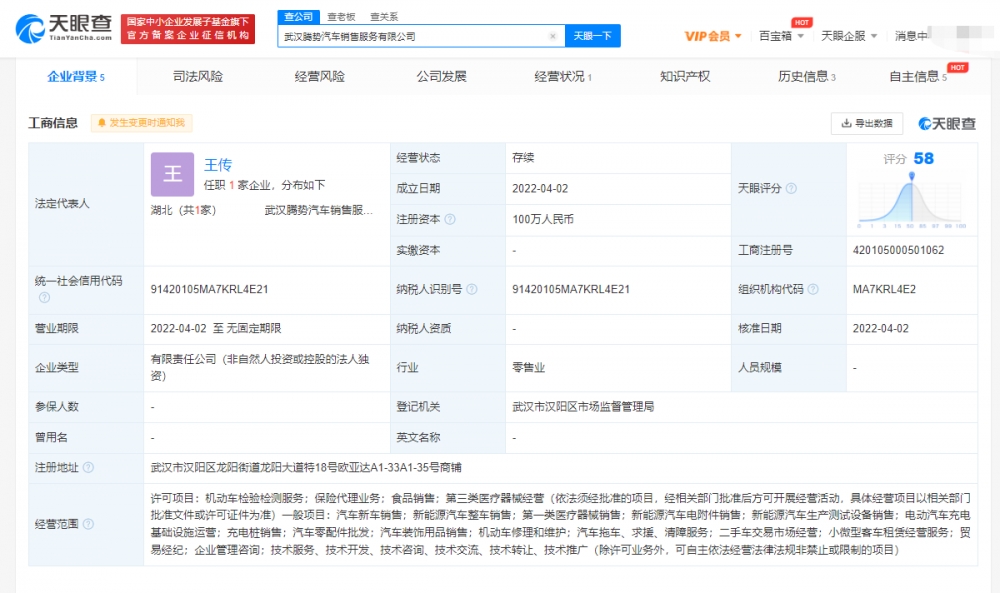This screenshot has height=593, width=1000.
Task: Click the help icon next to 注册地址
Action: point(88,467)
